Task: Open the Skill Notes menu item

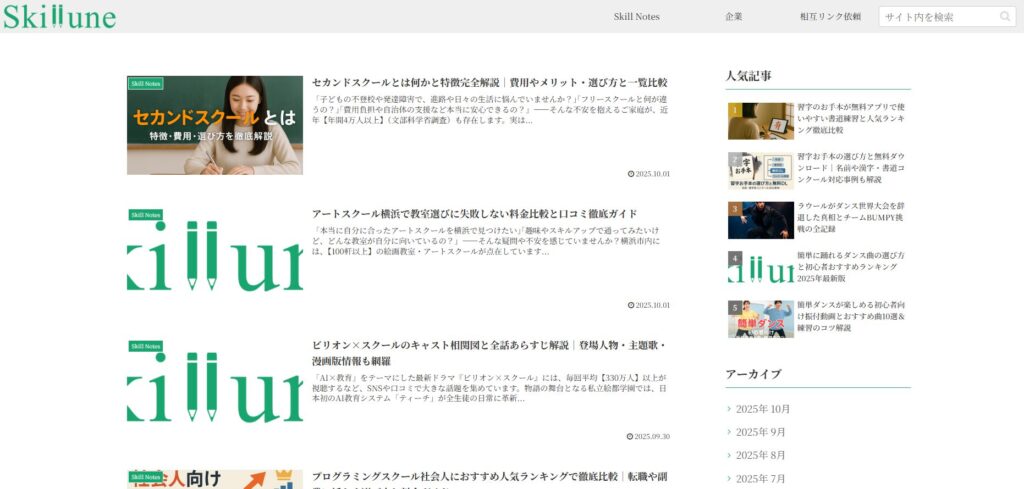Action: (636, 17)
